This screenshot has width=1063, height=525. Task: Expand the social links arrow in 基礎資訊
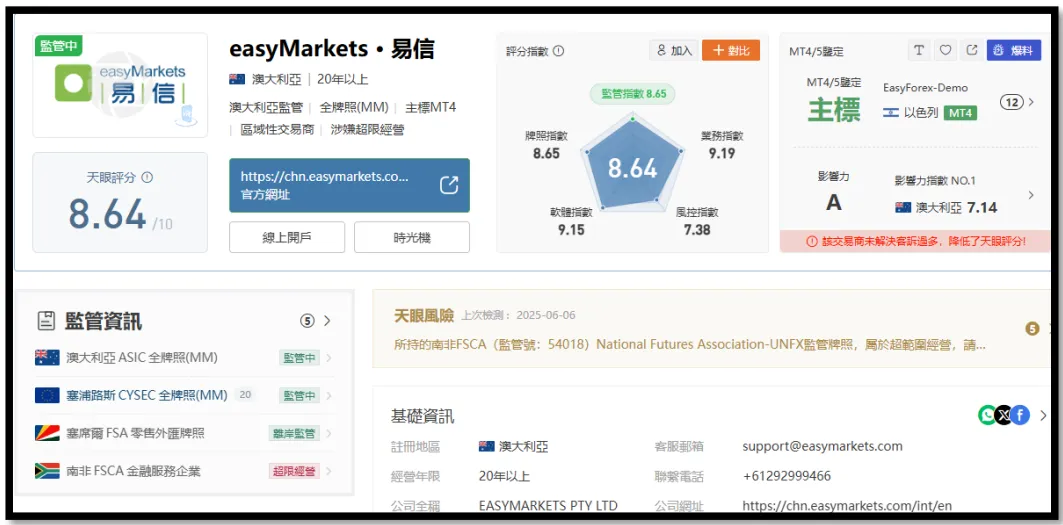[1042, 414]
